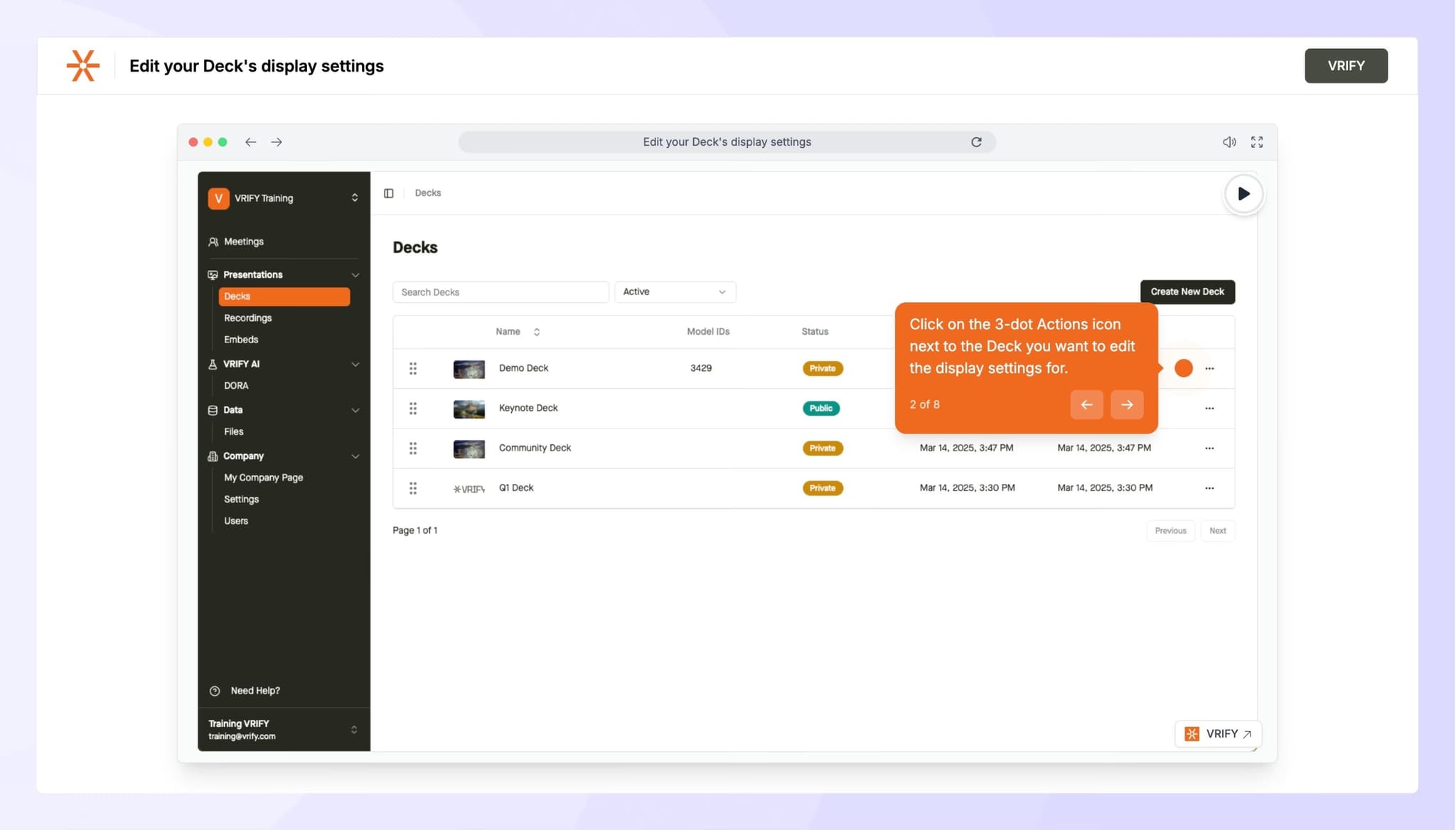Toggle the sidebar collapse icon near Decks breadcrumb
1456x830 pixels.
tap(389, 193)
